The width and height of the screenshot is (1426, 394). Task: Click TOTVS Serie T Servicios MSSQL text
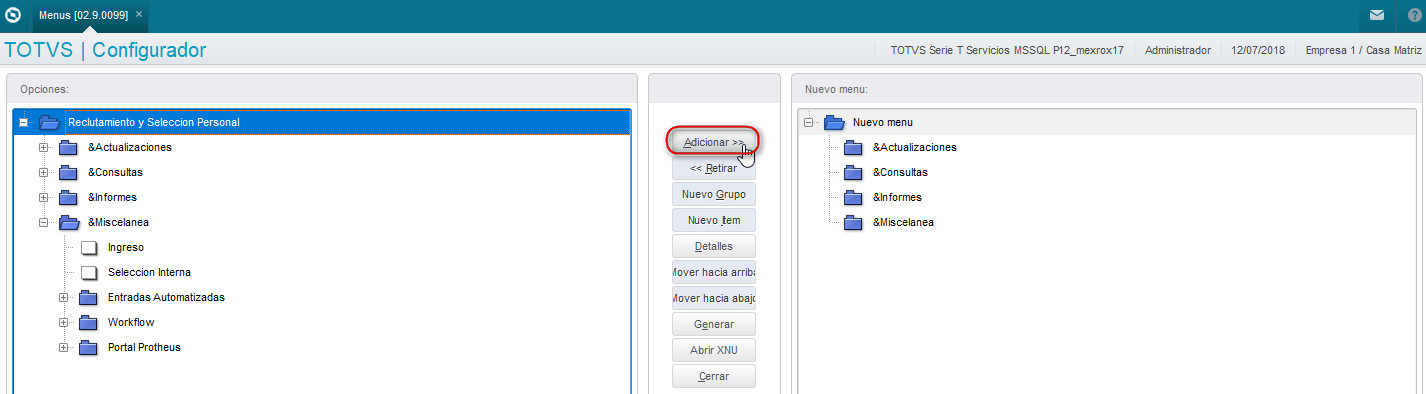click(1007, 50)
